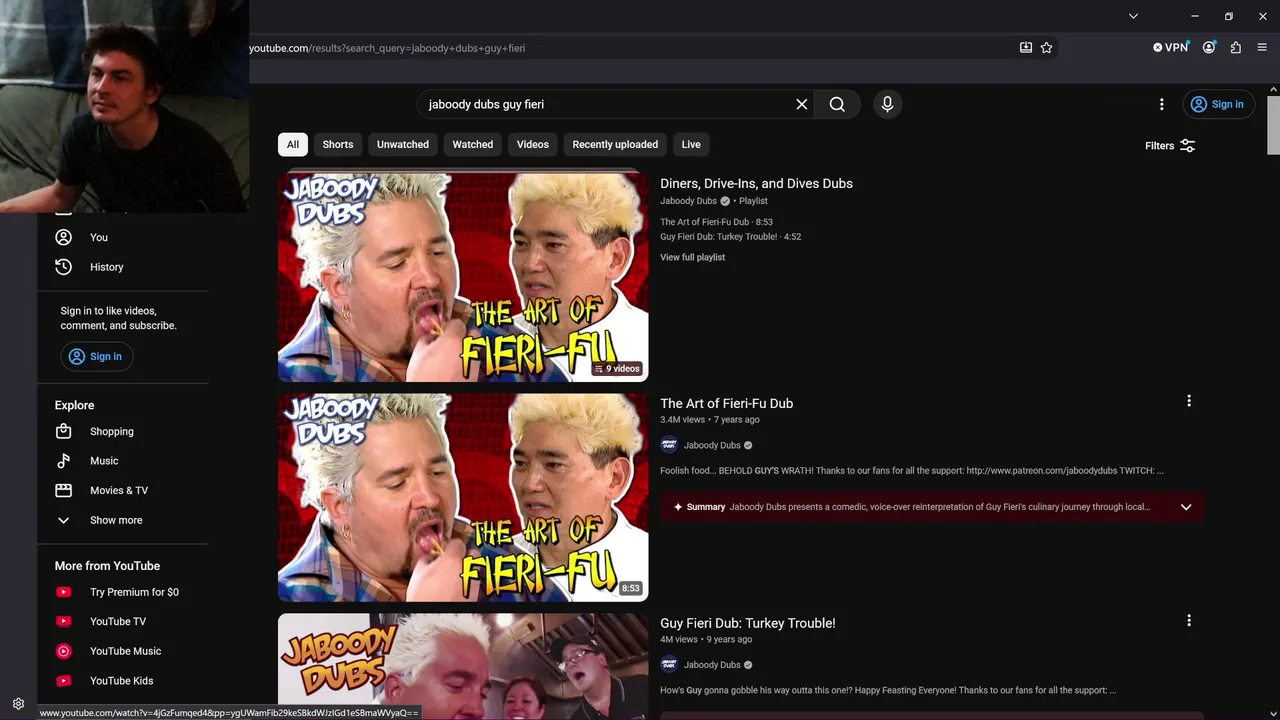Click the Shopping bag icon under Explore
Screen dimensions: 1280x720
pyautogui.click(x=63, y=431)
